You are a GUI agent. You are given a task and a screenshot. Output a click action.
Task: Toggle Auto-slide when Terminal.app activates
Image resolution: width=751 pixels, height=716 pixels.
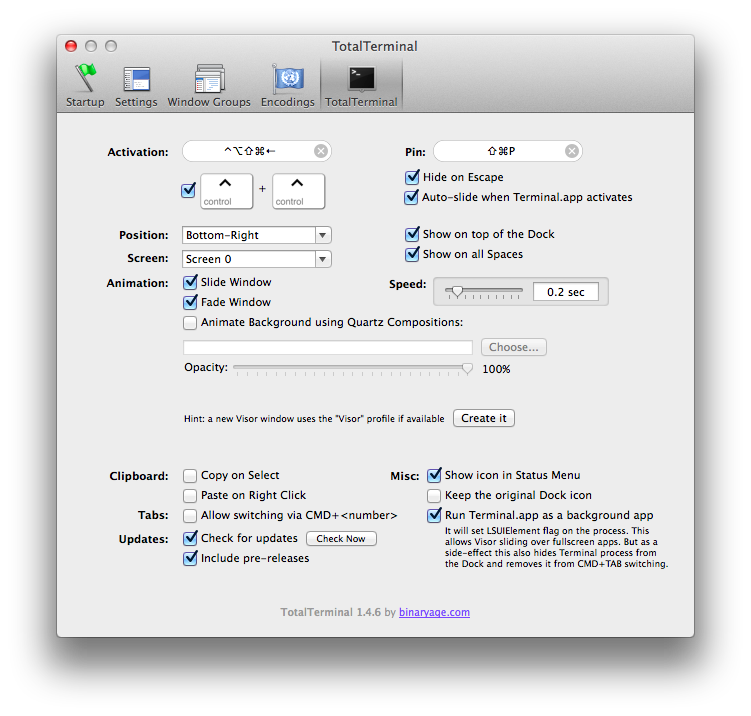pos(412,197)
